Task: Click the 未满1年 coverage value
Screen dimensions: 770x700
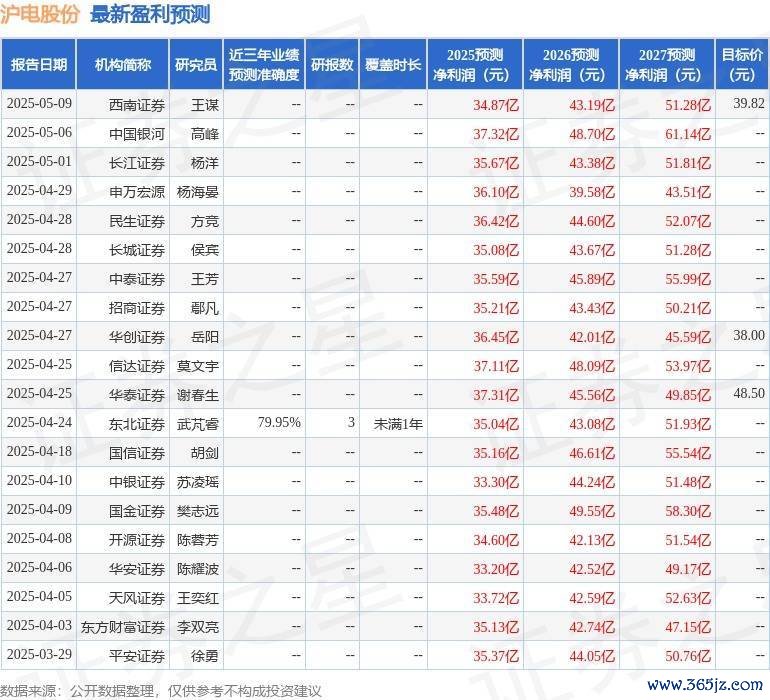Action: pos(398,423)
